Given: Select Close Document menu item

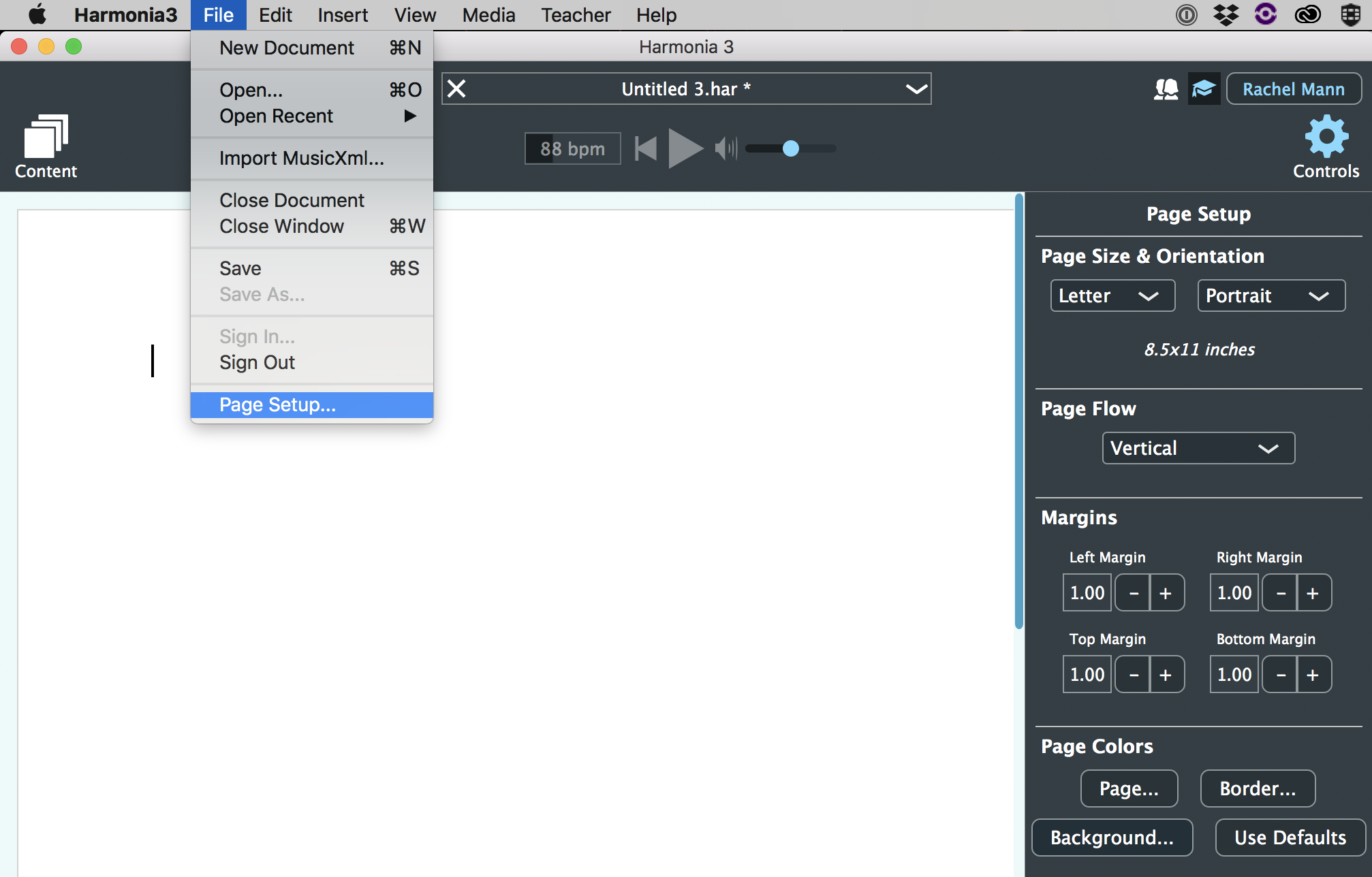Looking at the screenshot, I should [x=312, y=200].
